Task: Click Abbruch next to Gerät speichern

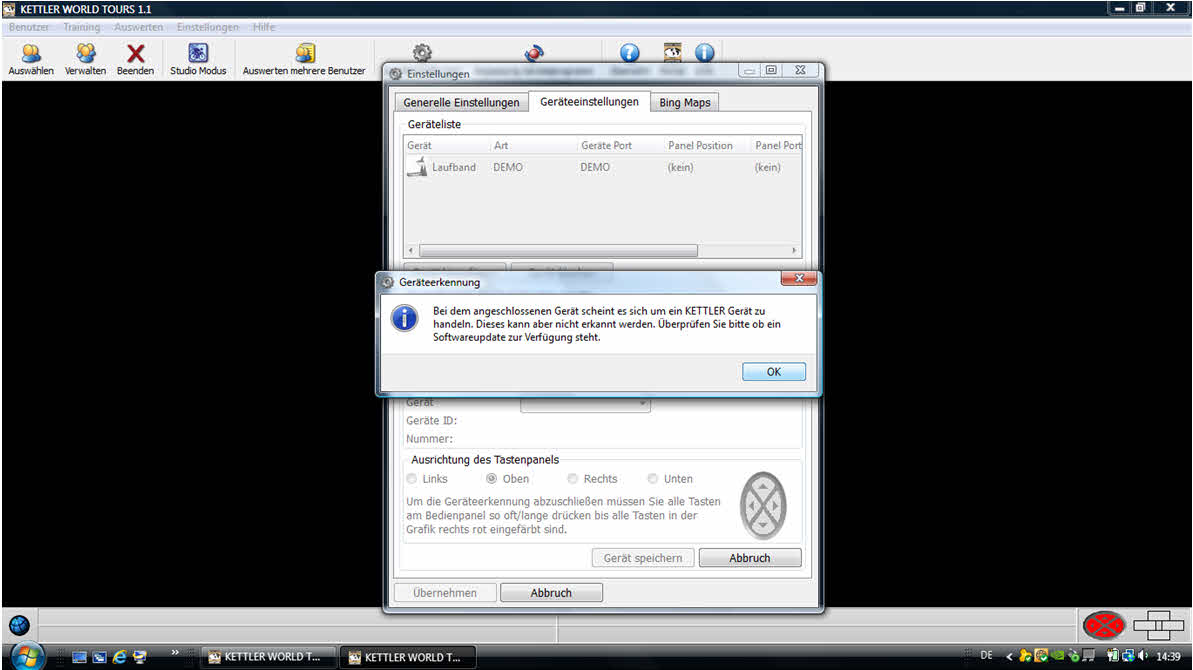Action: [750, 558]
